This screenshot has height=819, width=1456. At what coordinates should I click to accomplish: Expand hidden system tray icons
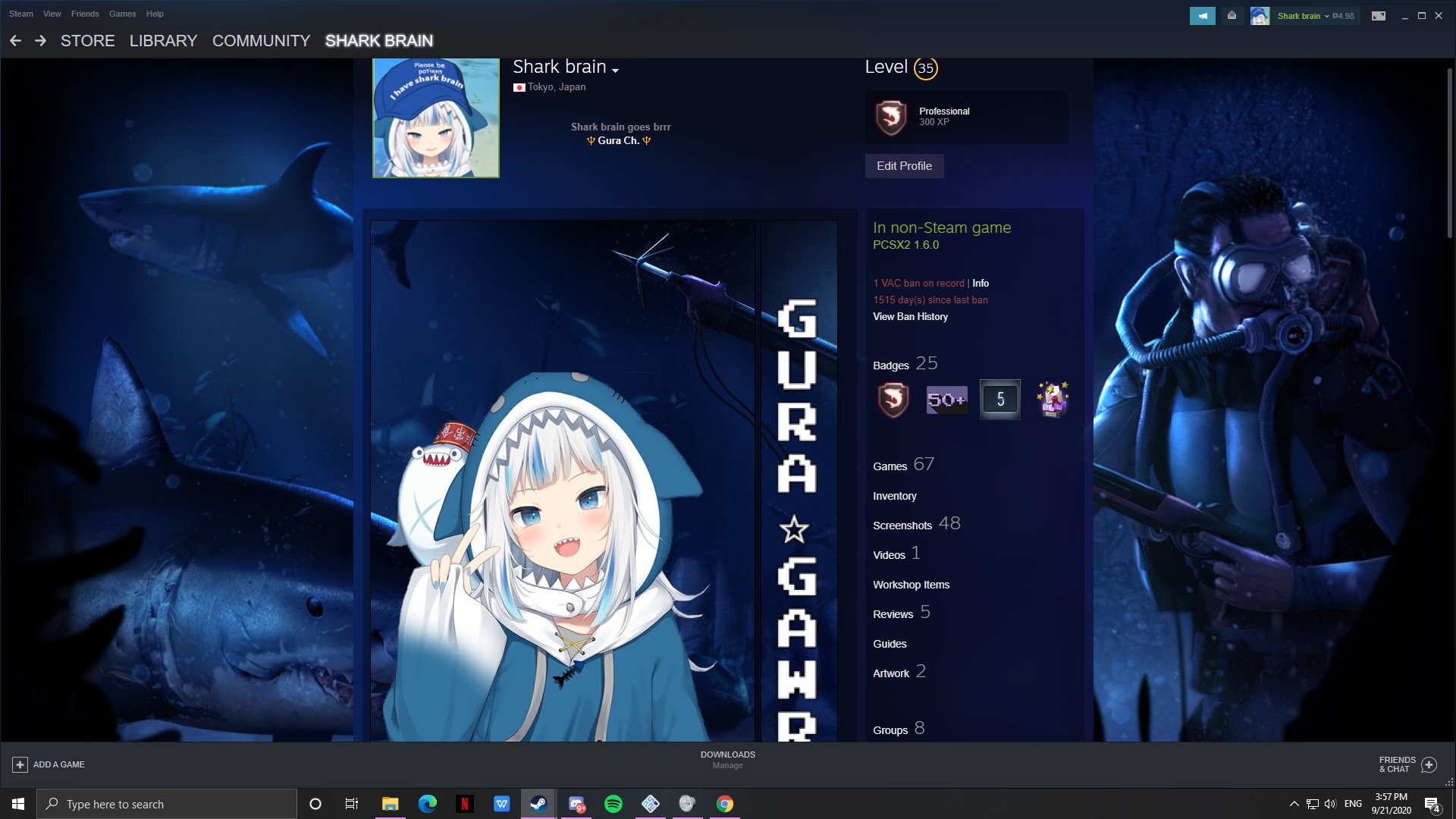tap(1293, 804)
